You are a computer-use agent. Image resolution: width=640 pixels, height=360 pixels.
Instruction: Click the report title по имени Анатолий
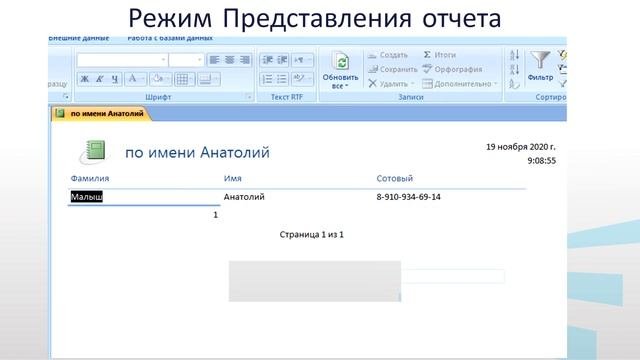[197, 152]
